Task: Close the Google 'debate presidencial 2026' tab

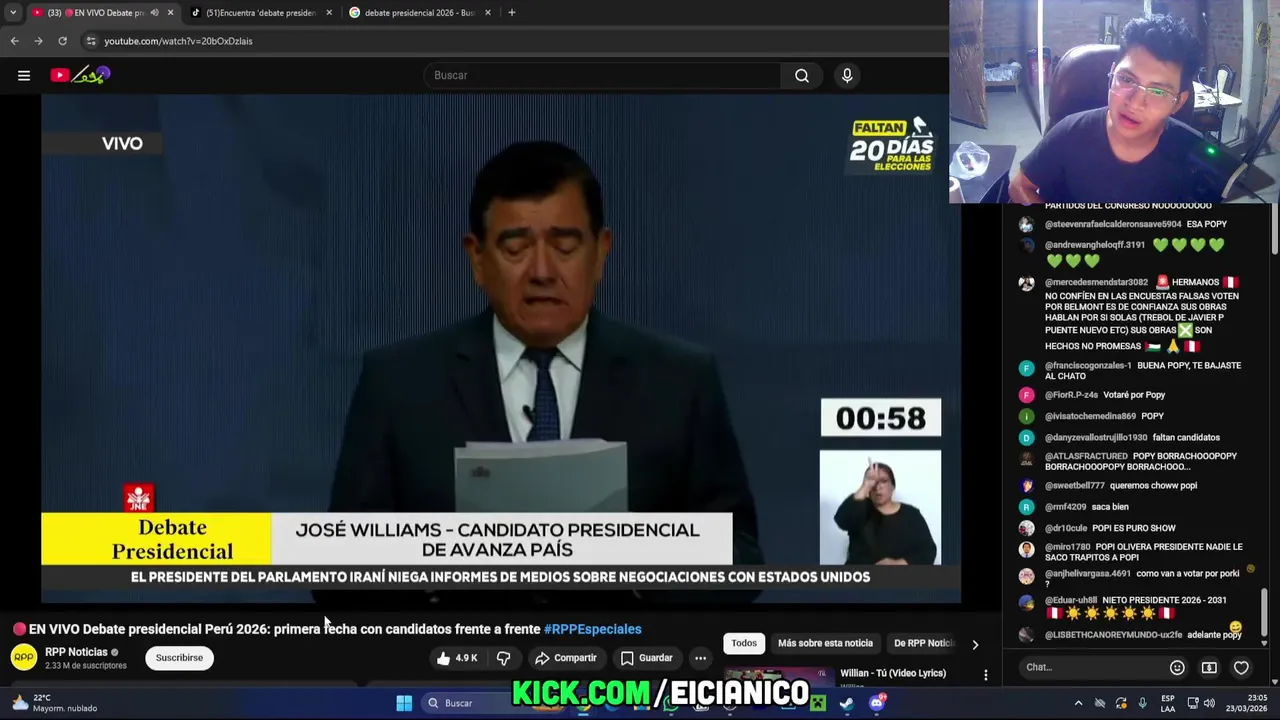Action: 488,12
